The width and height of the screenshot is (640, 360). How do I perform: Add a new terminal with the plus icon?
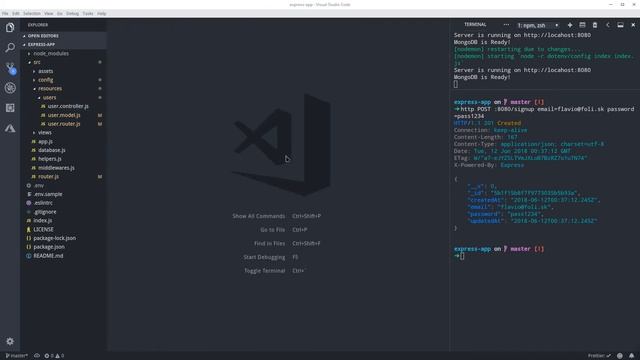coord(570,25)
